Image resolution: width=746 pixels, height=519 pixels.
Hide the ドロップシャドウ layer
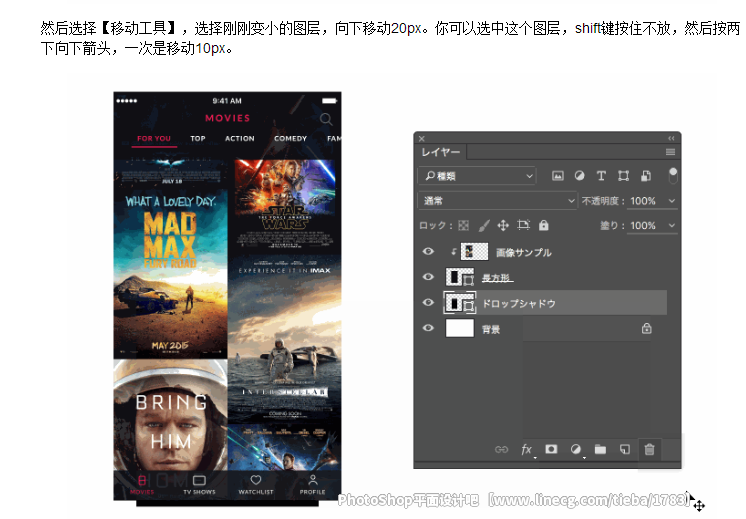[428, 302]
